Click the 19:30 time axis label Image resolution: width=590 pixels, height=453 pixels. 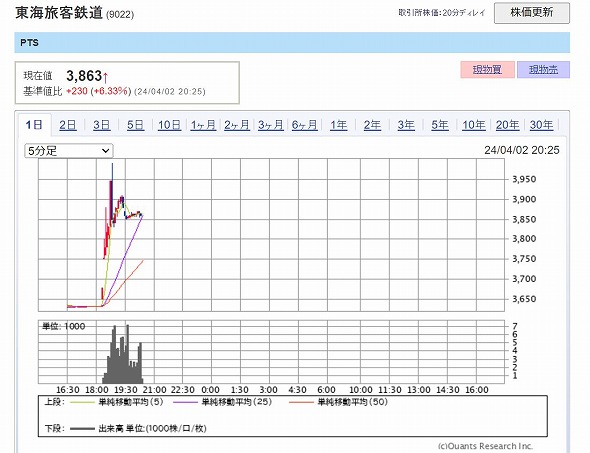click(126, 390)
